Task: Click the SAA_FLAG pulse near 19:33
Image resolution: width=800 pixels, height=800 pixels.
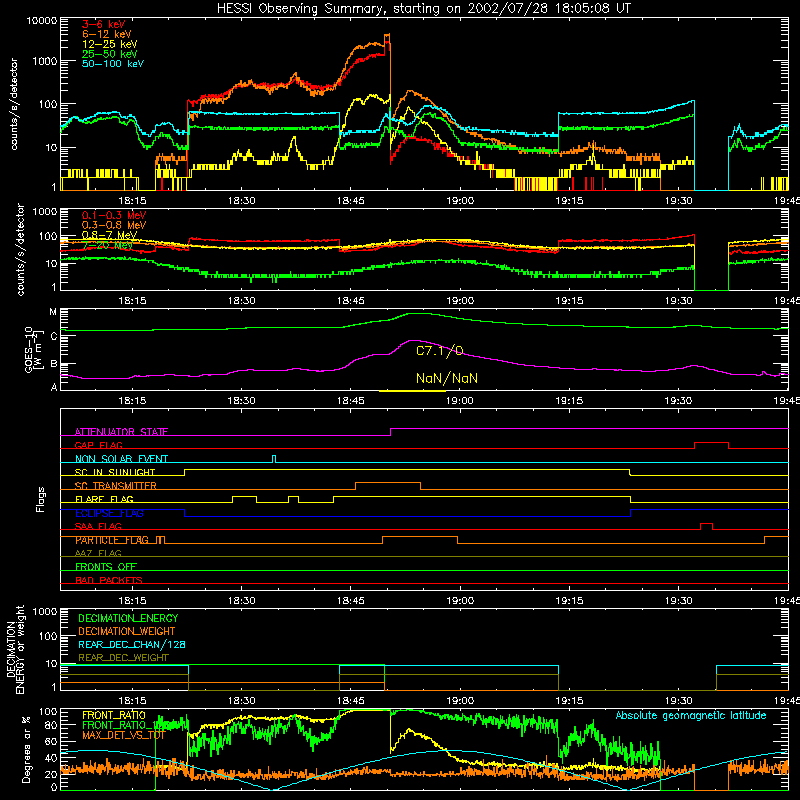Action: tap(706, 527)
